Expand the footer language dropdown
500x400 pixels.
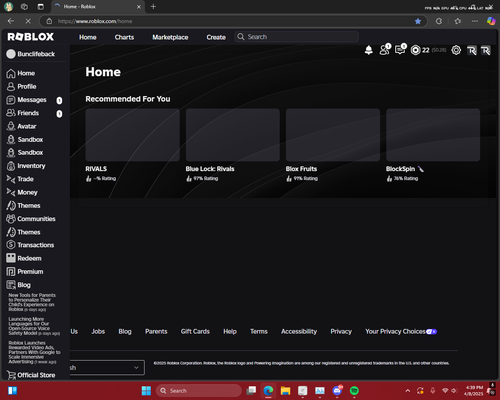(x=107, y=368)
